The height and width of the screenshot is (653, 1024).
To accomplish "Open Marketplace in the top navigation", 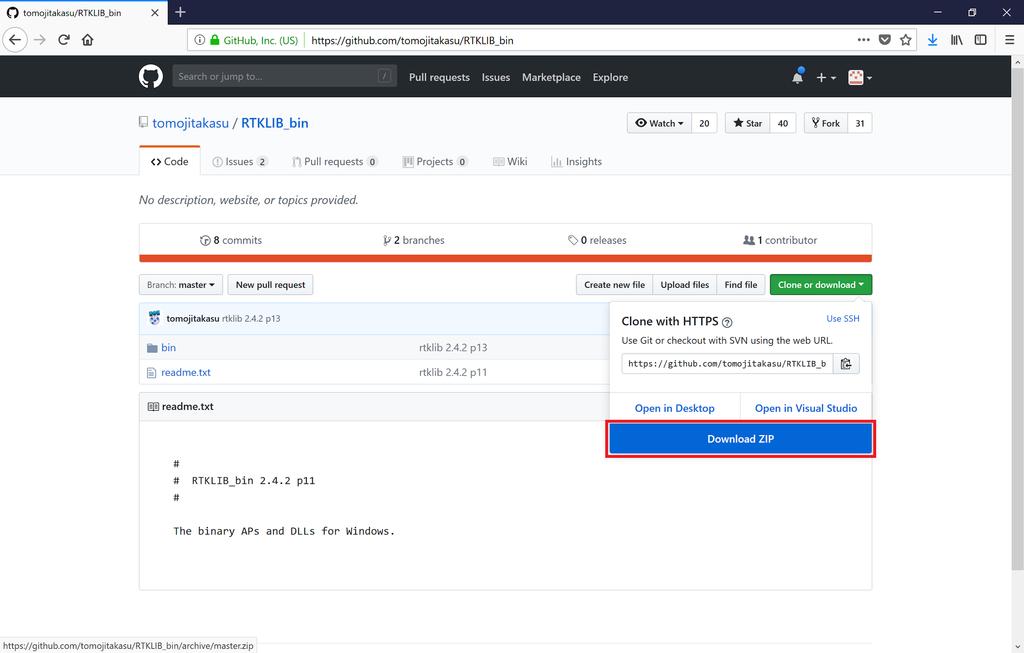I will [551, 77].
